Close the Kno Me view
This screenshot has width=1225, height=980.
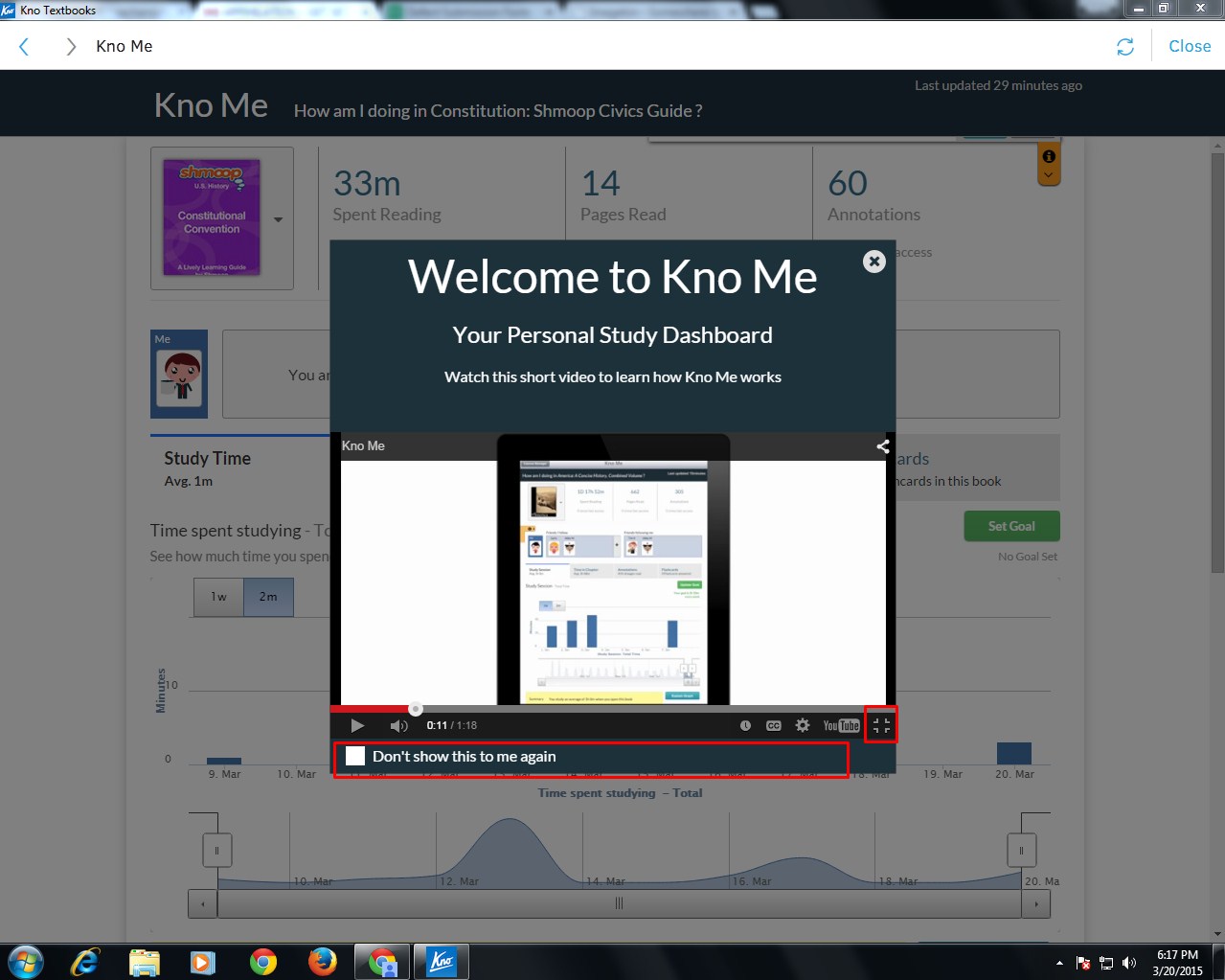coord(1190,46)
